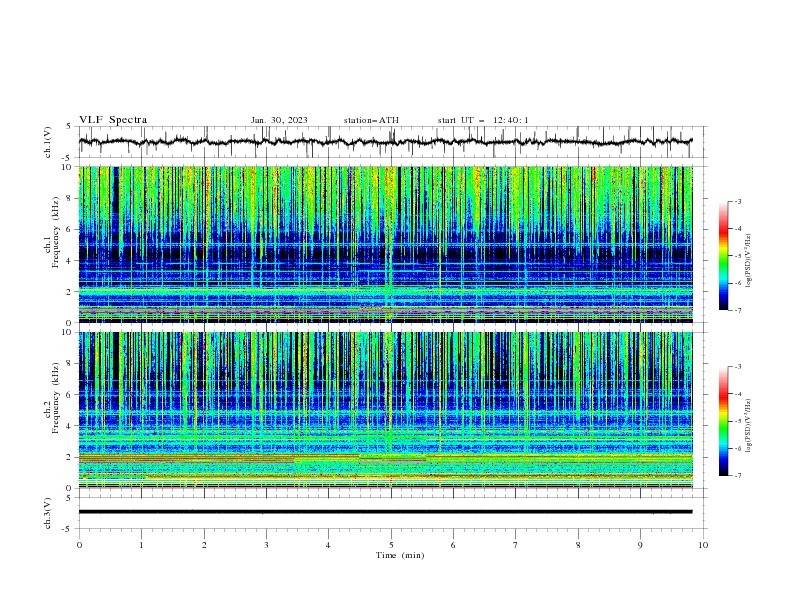Click the ch.2 spectrogram color bar

point(723,421)
